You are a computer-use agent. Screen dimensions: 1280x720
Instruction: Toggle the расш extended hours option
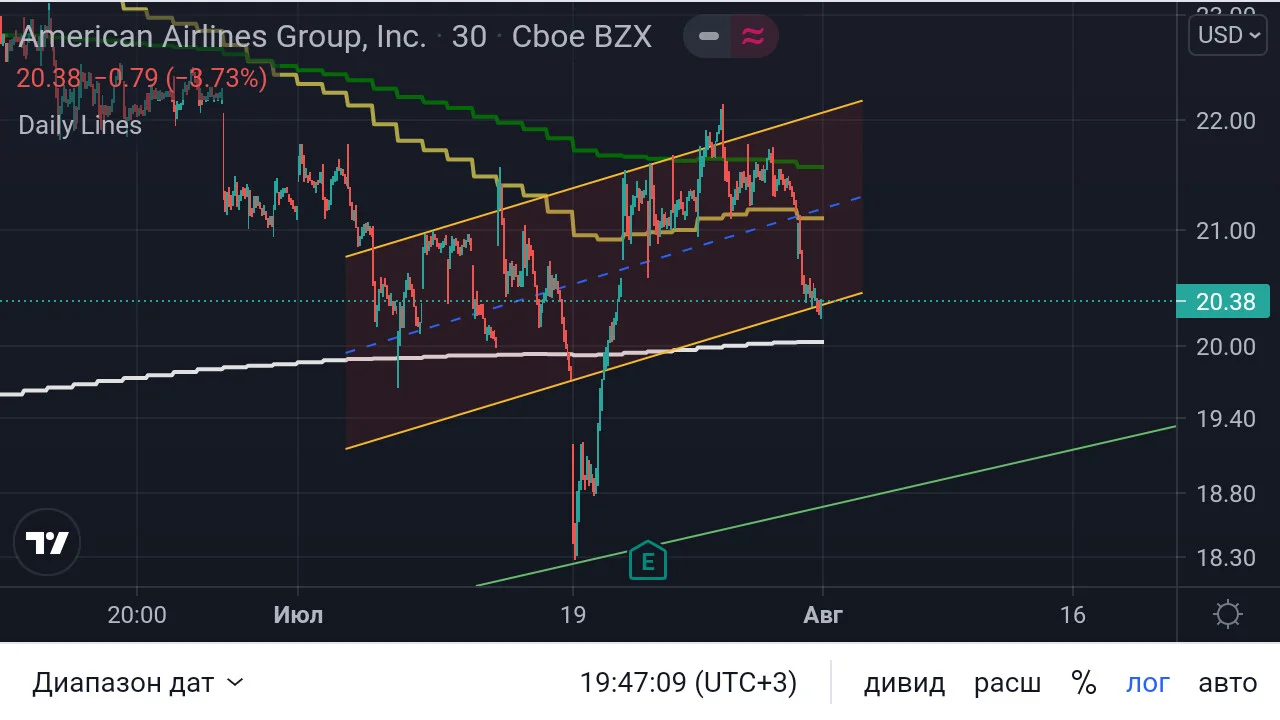pos(1007,683)
